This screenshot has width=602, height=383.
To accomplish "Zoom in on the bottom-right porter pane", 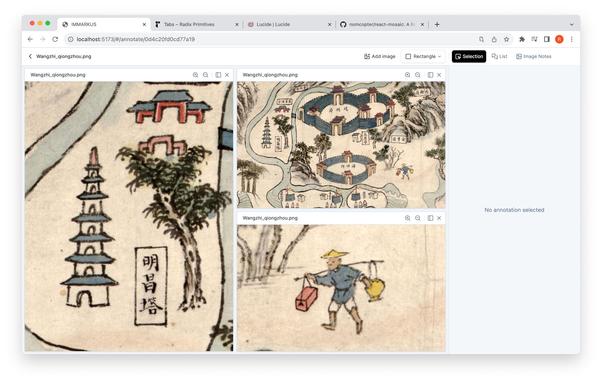I will coord(407,218).
